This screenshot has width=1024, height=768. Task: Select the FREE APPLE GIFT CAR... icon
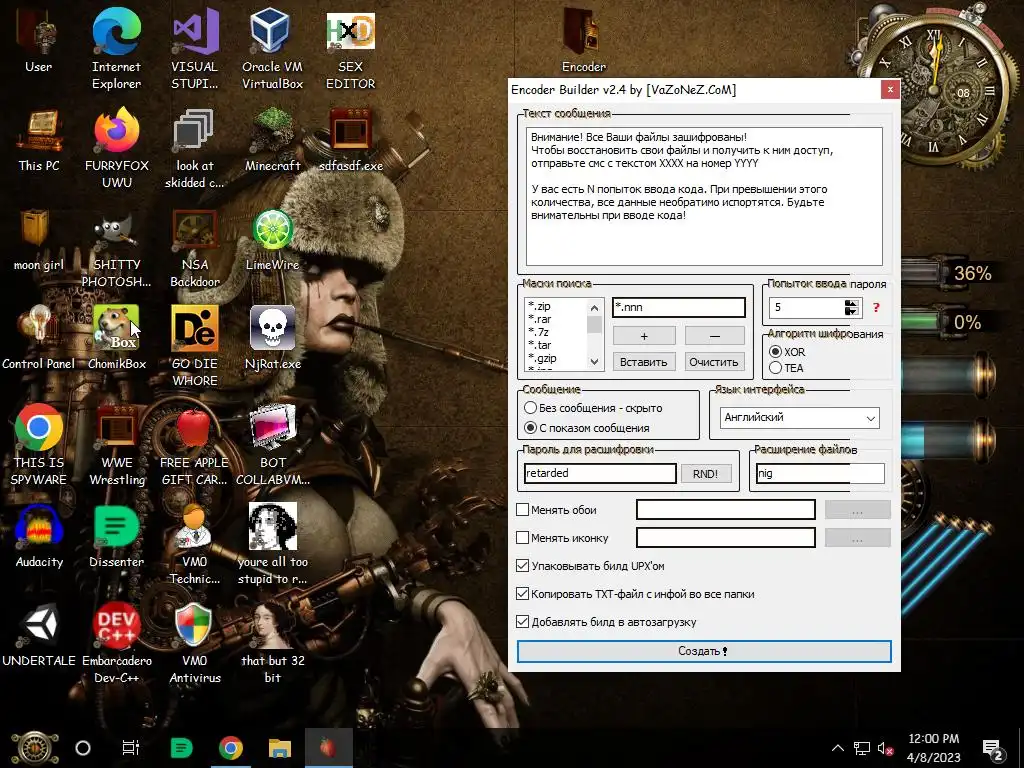195,445
